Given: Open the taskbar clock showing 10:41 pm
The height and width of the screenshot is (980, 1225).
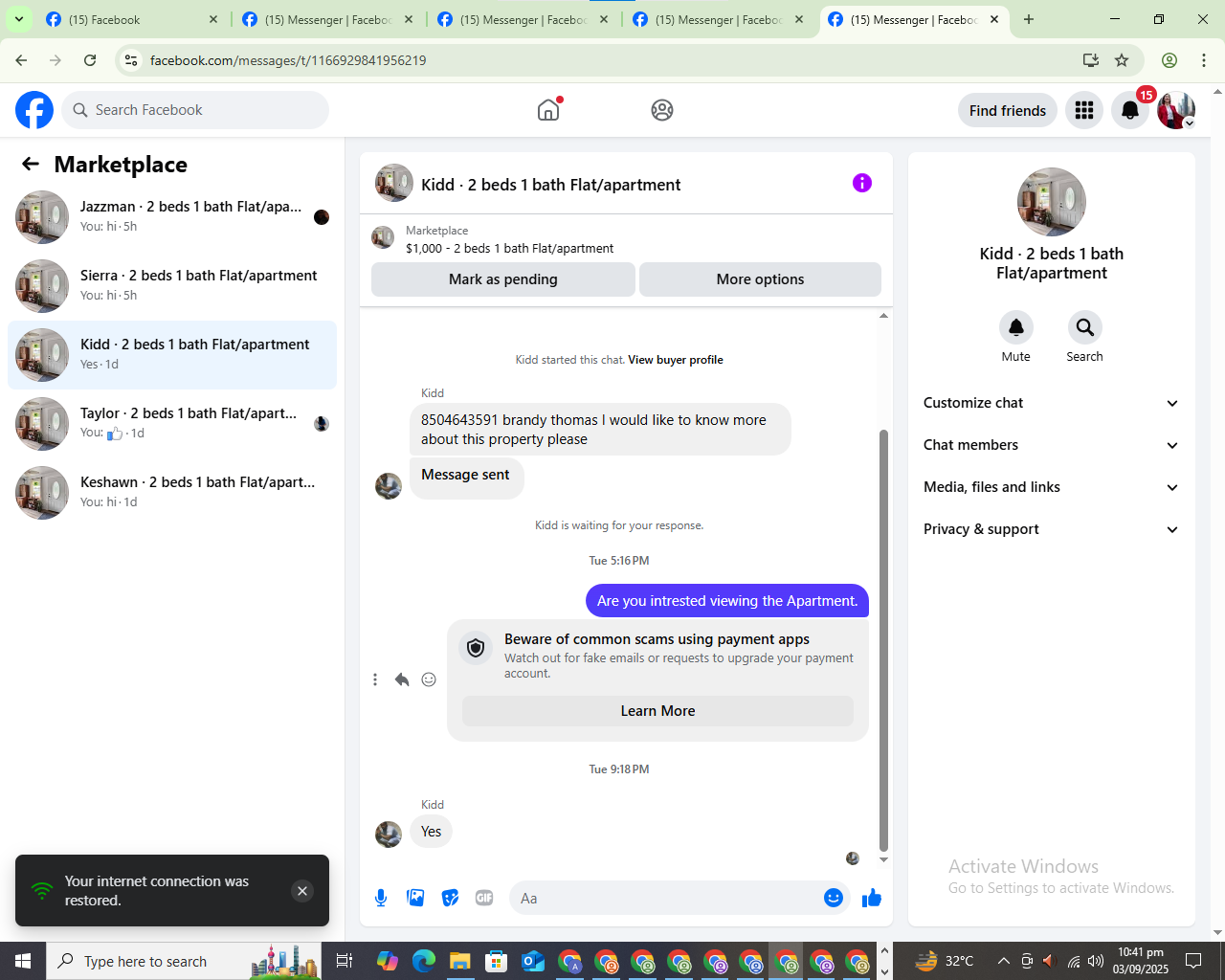Looking at the screenshot, I should click(x=1141, y=961).
